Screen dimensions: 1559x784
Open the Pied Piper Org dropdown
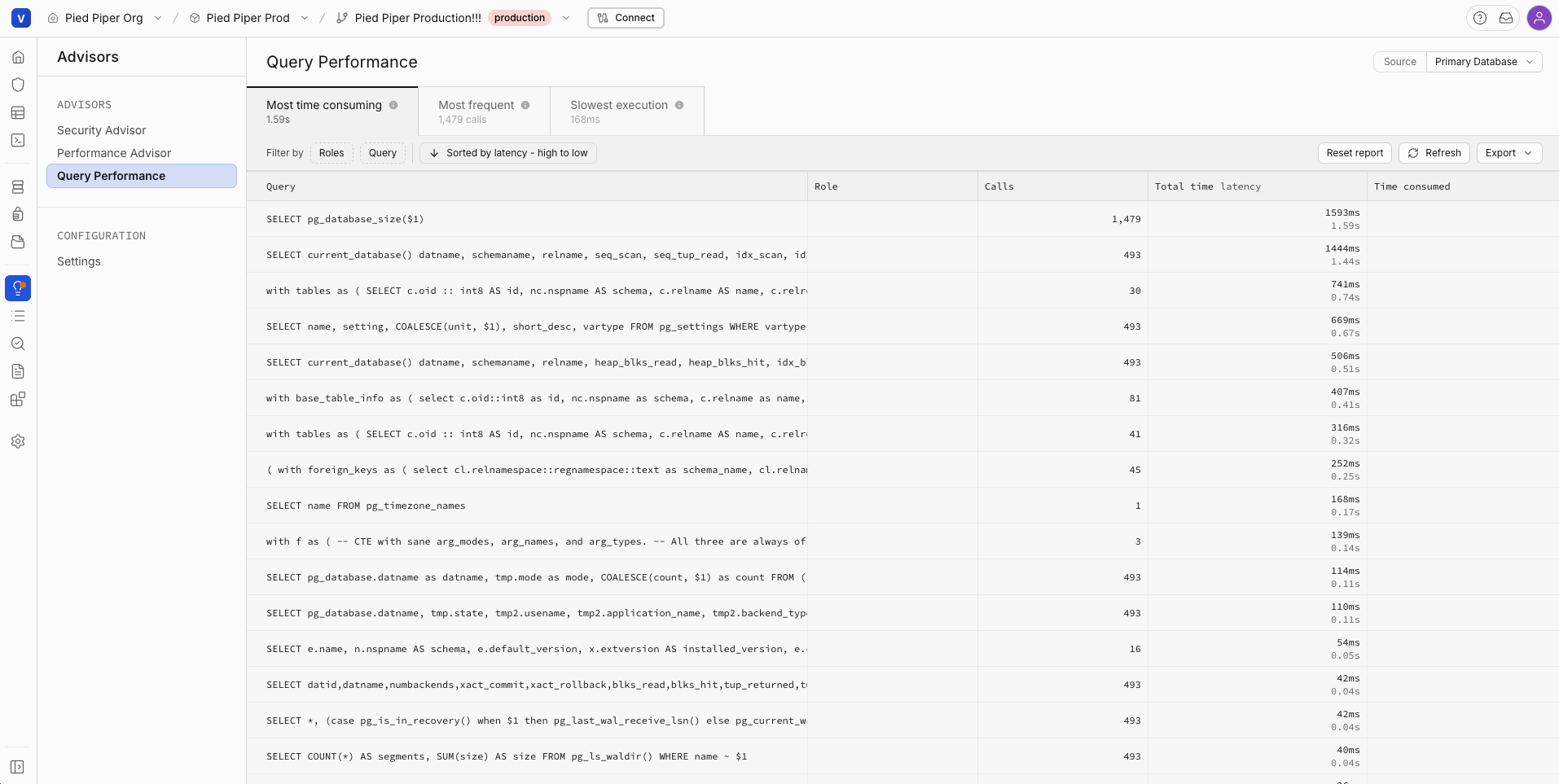(x=156, y=17)
